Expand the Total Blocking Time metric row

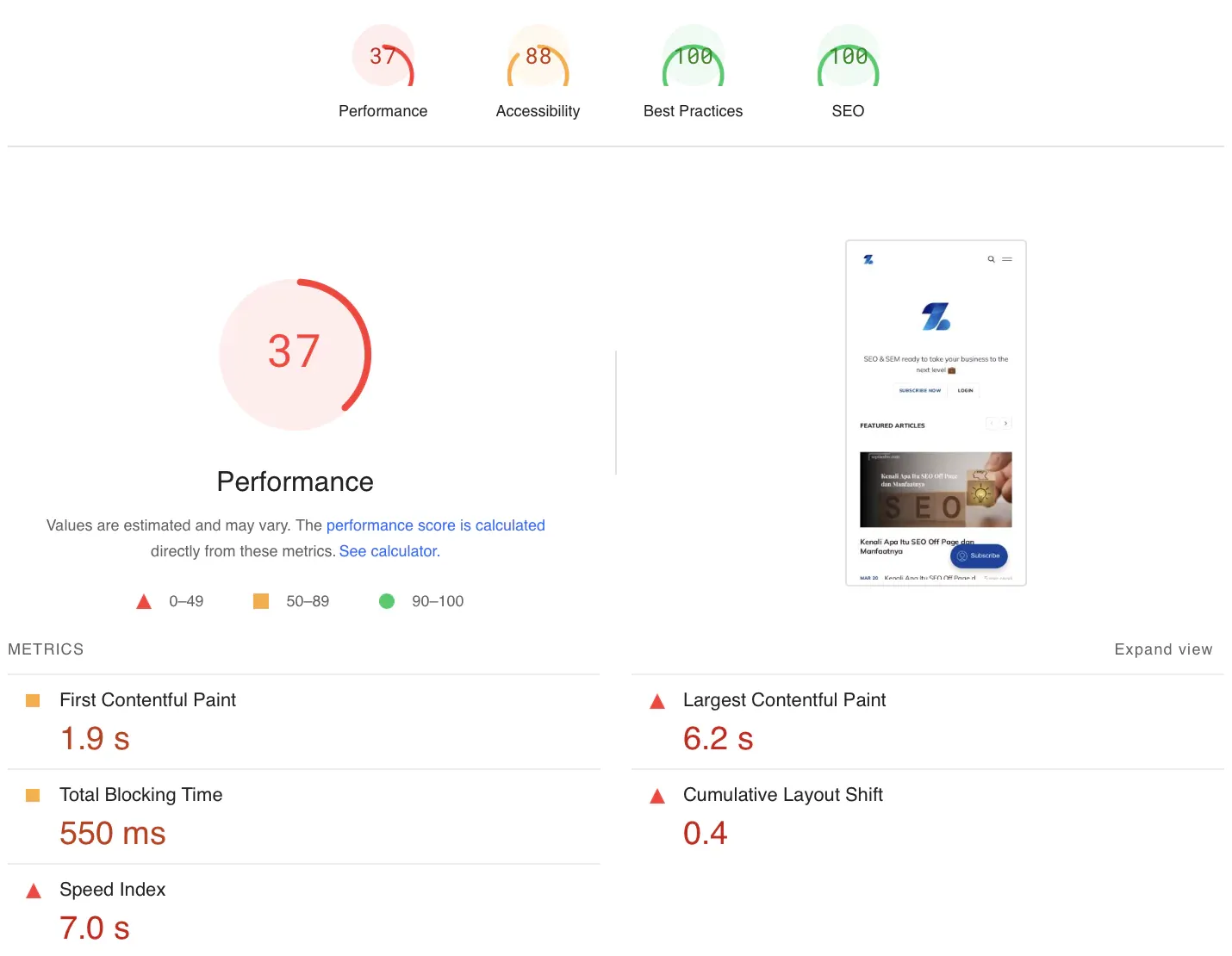[x=140, y=795]
